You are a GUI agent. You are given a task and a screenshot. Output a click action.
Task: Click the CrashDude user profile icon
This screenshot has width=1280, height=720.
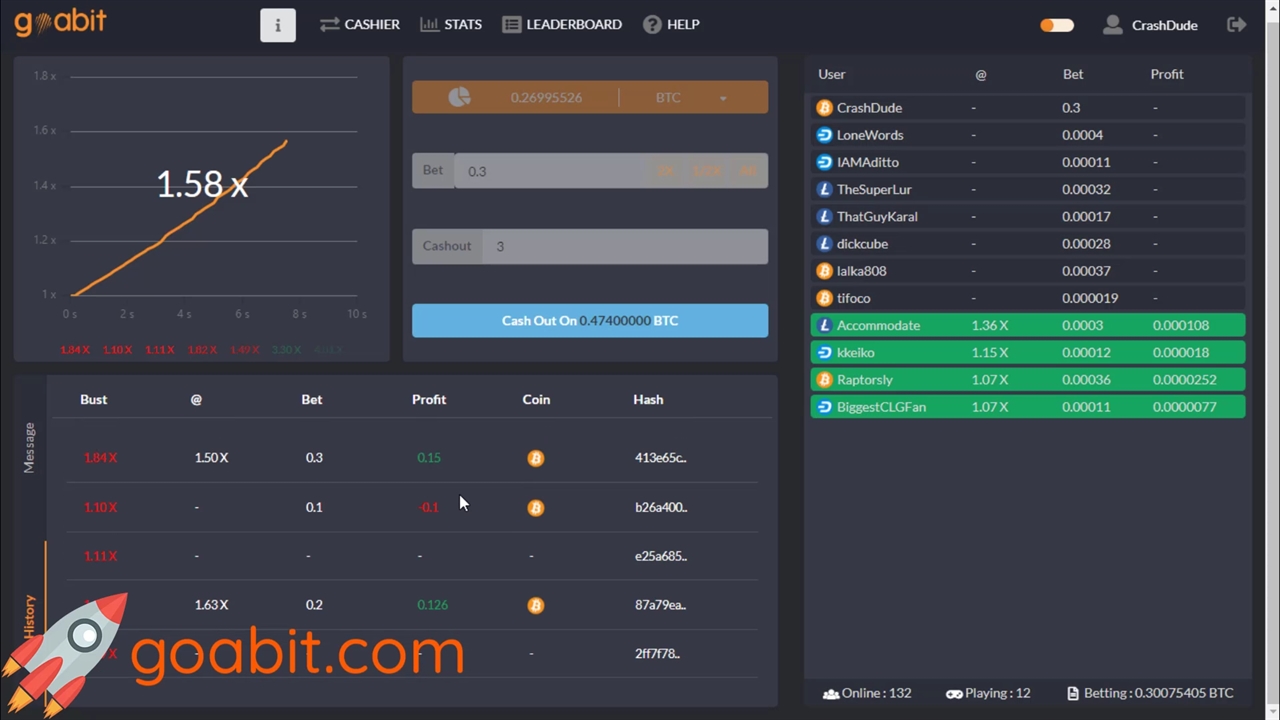tap(1112, 25)
